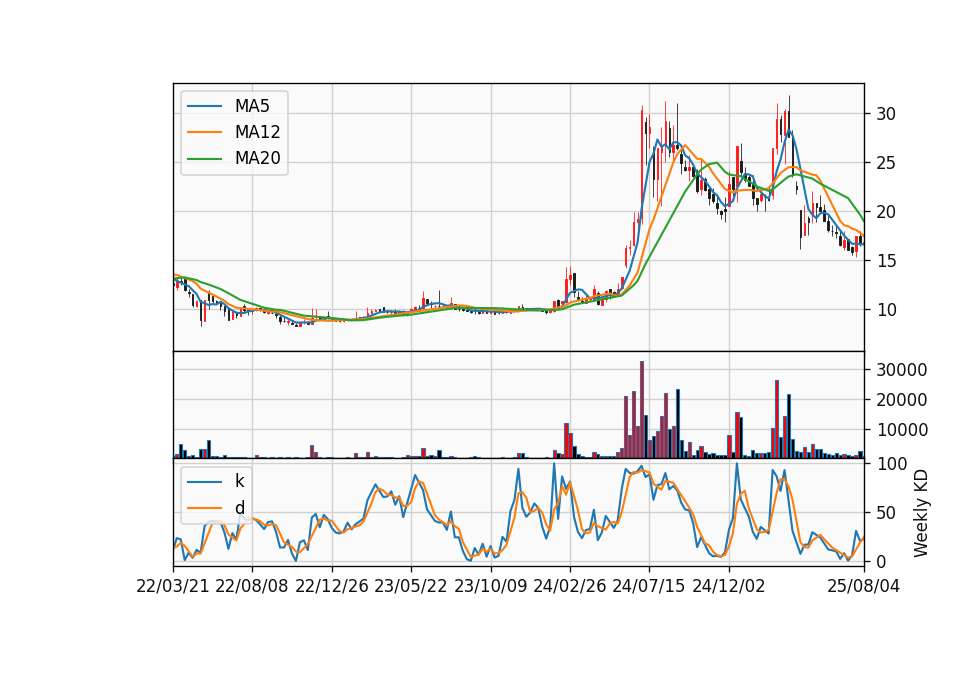
Task: Click the price axis value 15
Action: [886, 261]
